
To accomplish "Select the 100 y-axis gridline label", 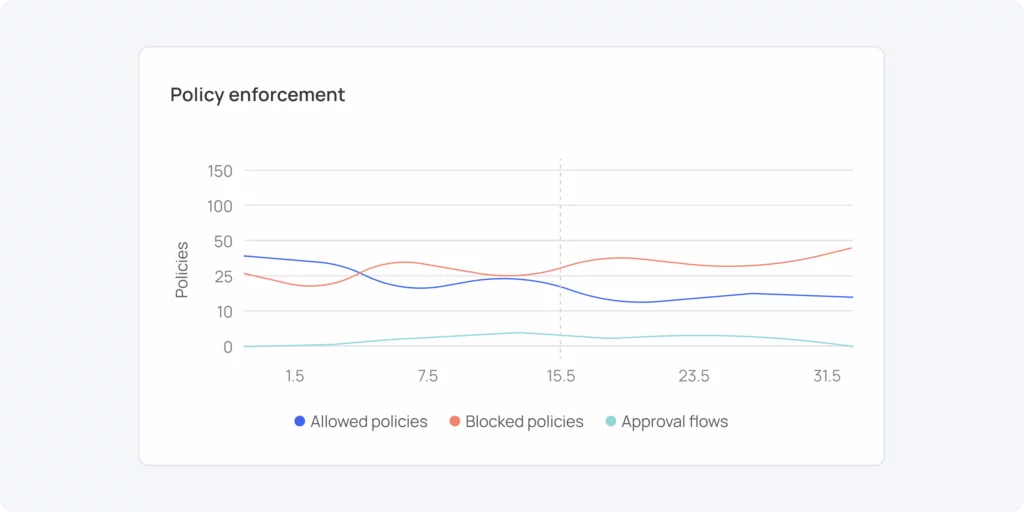I will coord(220,206).
